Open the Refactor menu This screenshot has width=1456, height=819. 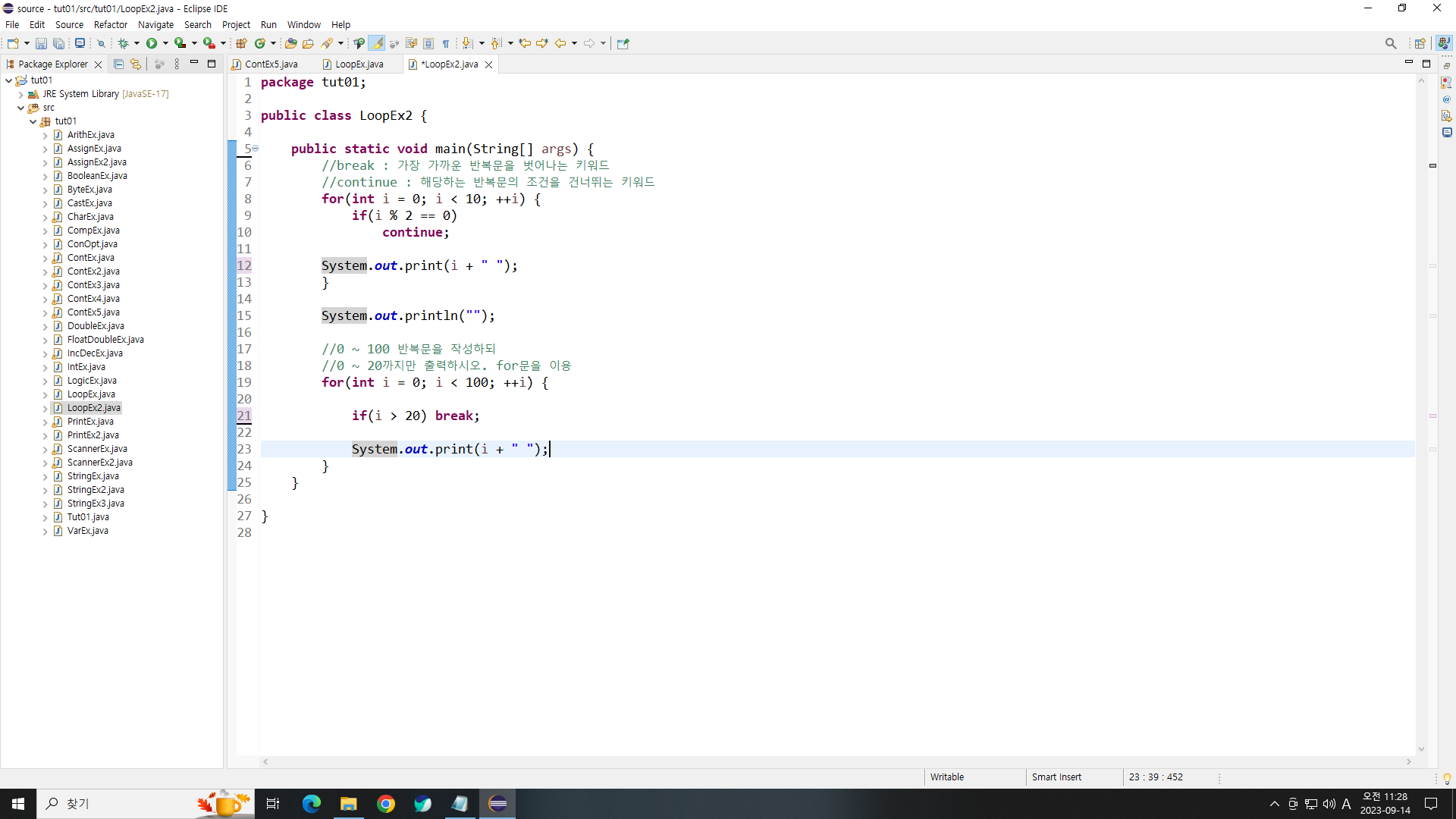click(x=110, y=24)
